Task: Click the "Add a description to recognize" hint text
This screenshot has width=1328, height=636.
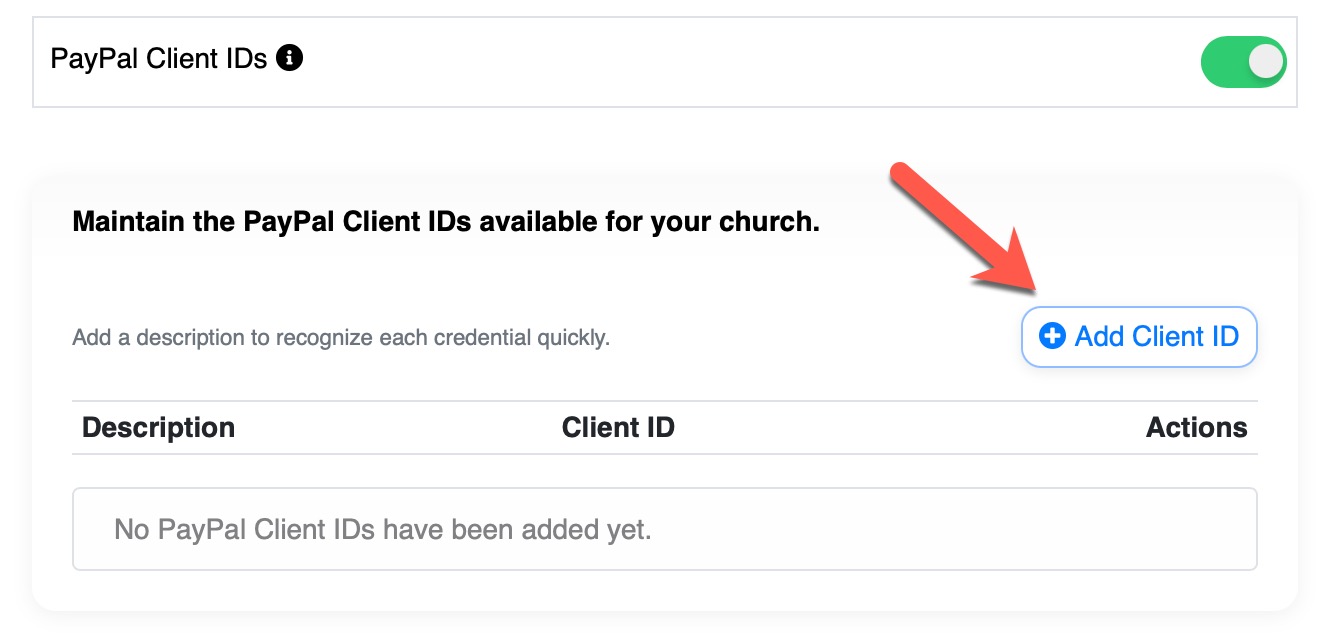Action: 340,338
